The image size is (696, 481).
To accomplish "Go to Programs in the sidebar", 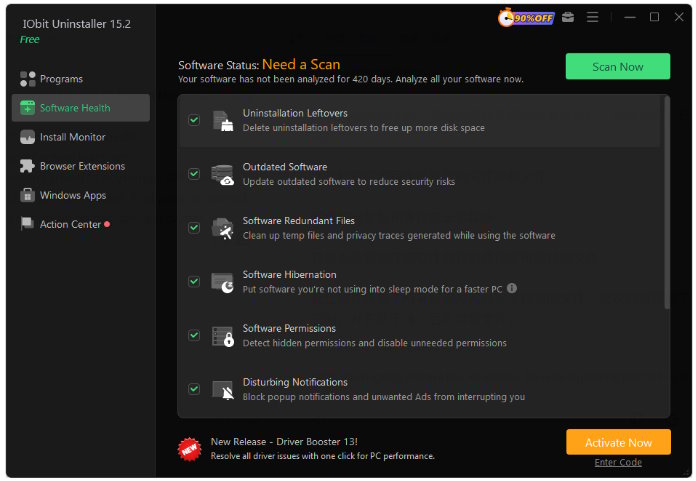I will [81, 79].
